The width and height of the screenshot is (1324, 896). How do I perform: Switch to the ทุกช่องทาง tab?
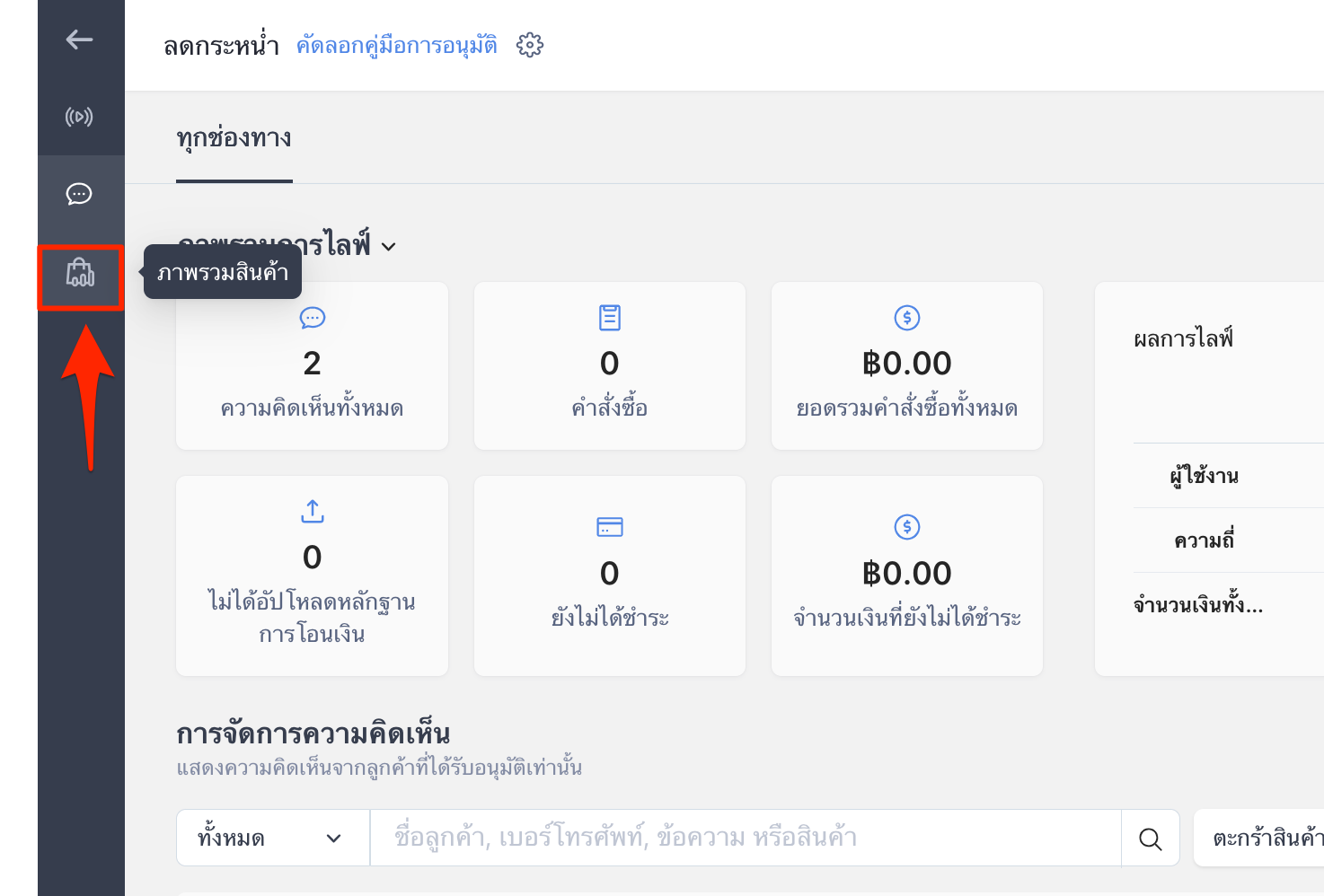pyautogui.click(x=234, y=138)
